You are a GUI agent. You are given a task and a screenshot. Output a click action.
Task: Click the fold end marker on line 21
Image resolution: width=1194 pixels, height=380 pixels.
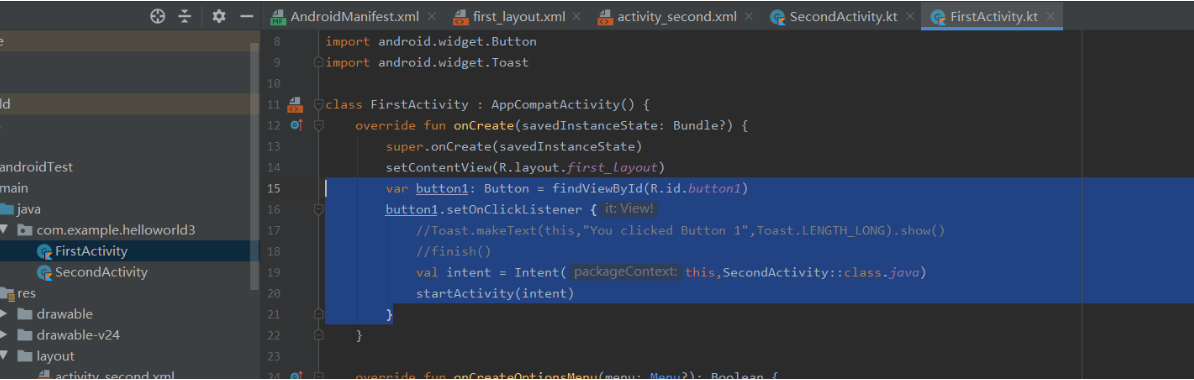[x=319, y=314]
